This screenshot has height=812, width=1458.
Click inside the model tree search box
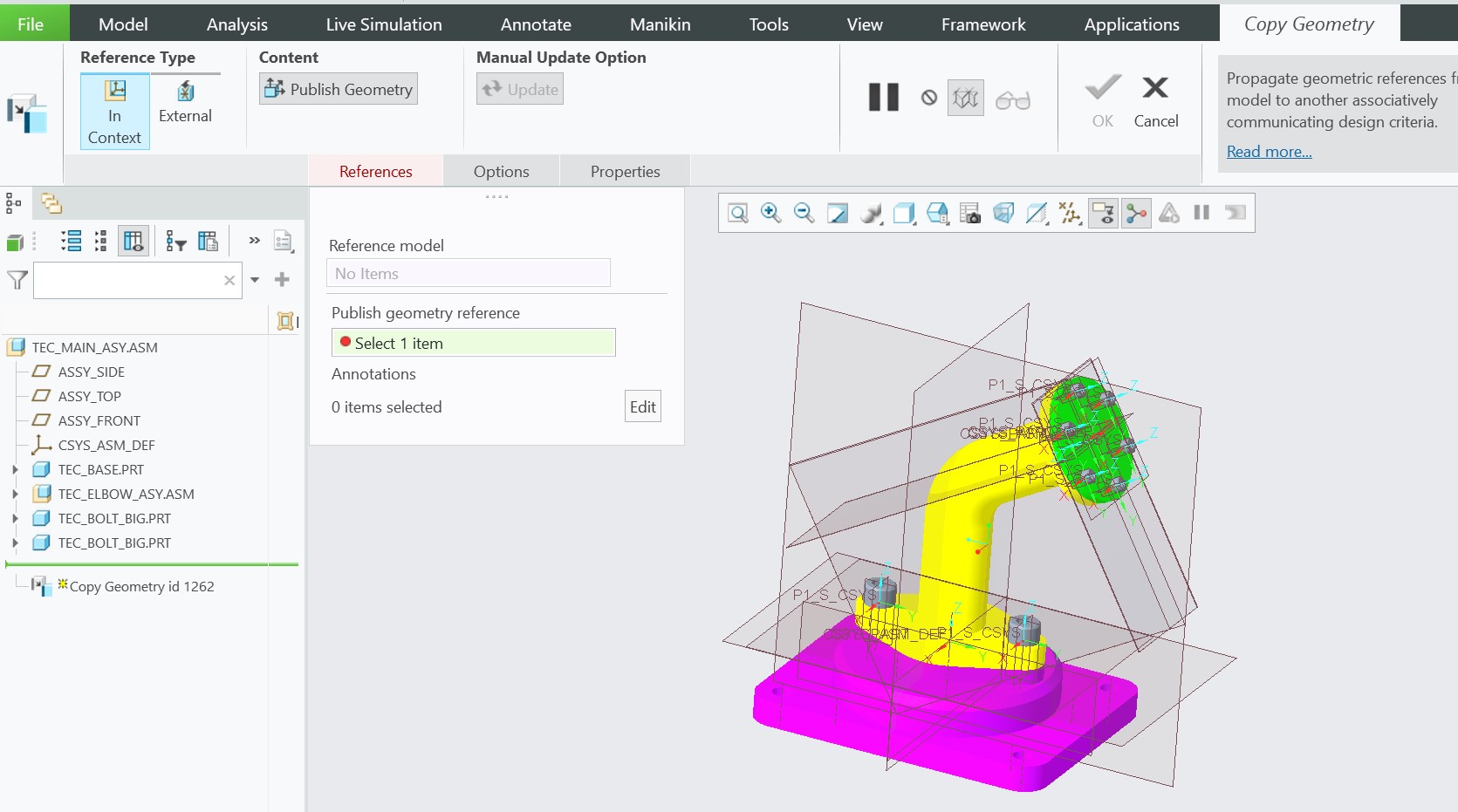coord(131,280)
